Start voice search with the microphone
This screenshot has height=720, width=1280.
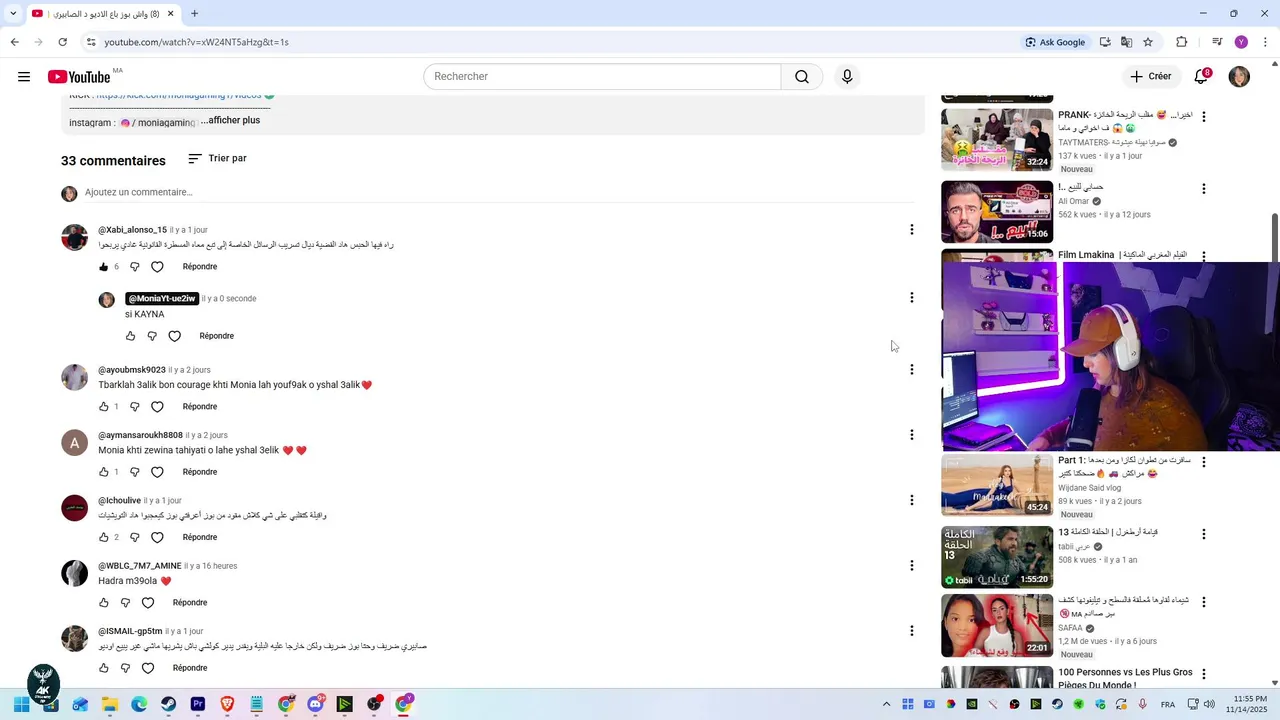coord(847,77)
